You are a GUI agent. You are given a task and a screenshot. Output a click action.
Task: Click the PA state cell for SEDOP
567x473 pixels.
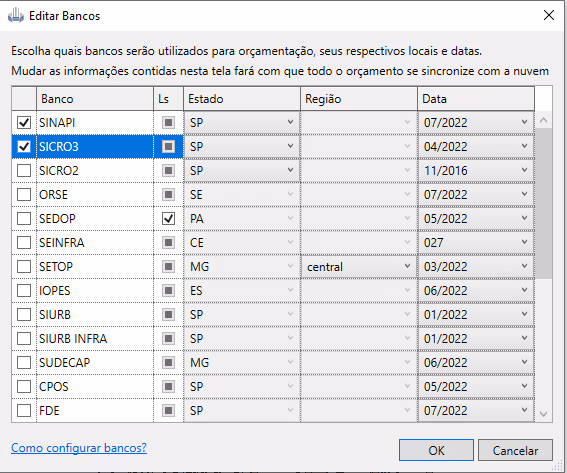coord(242,218)
